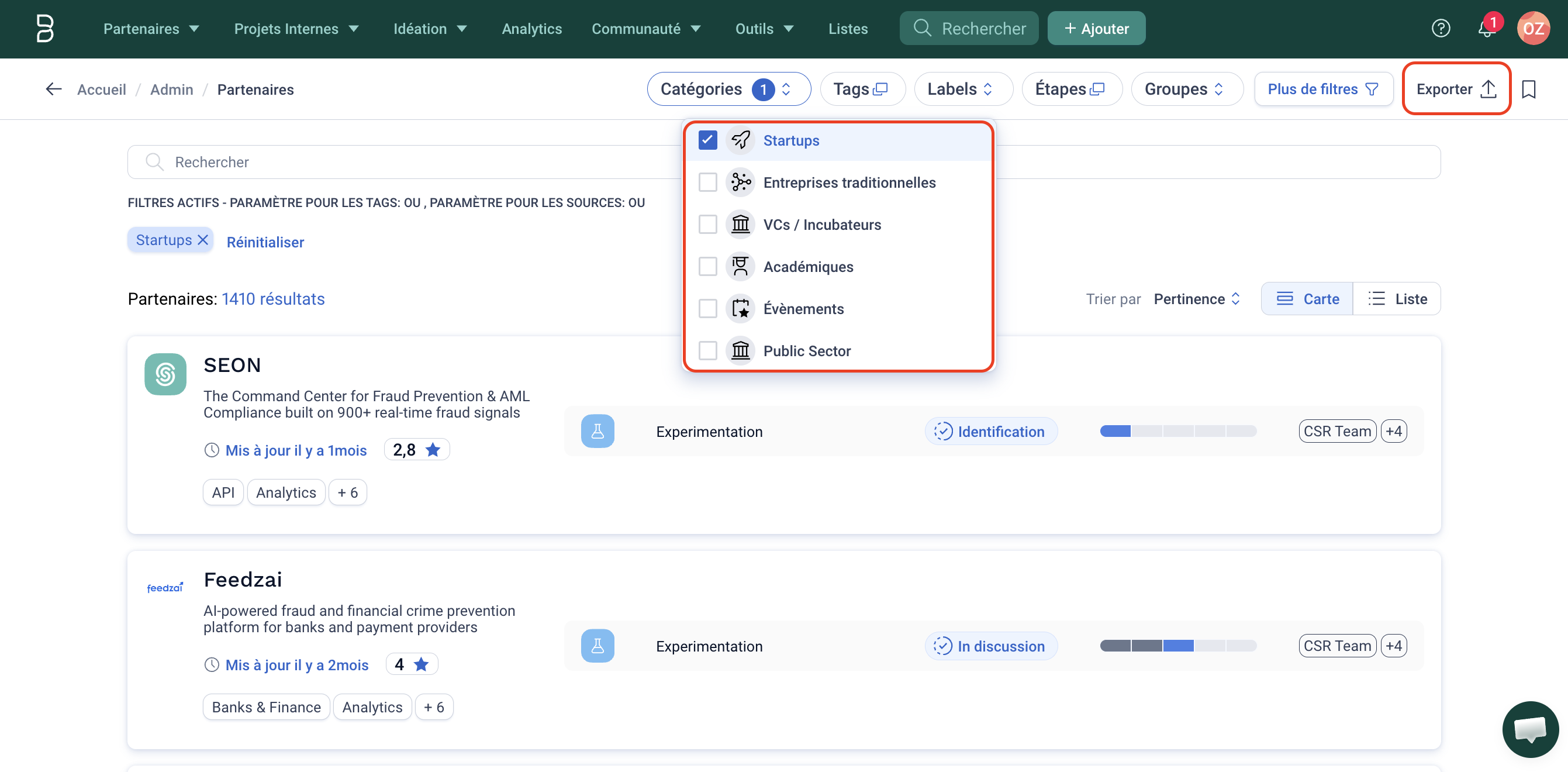Check the Académiques checkbox
1568x772 pixels.
(x=707, y=266)
